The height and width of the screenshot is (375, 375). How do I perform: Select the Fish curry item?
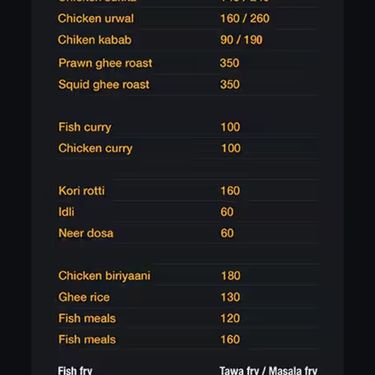[85, 127]
